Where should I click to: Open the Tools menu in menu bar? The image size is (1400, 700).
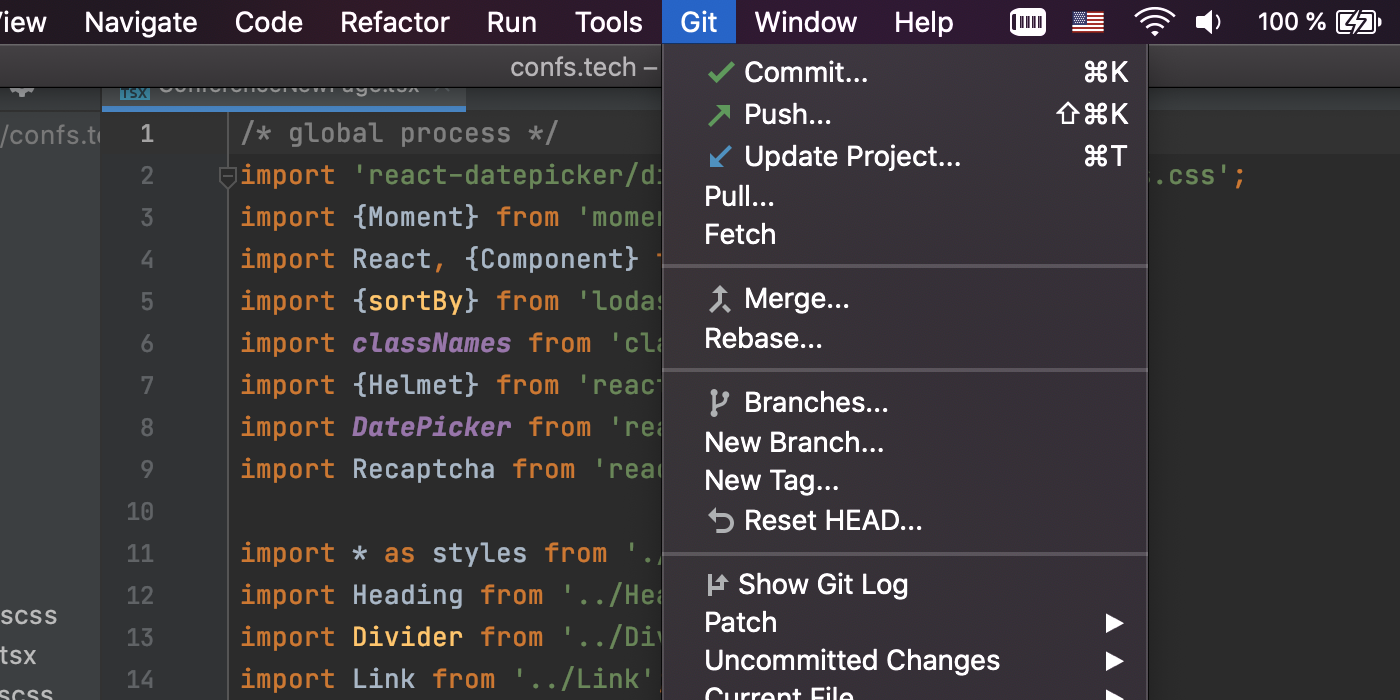pos(609,22)
